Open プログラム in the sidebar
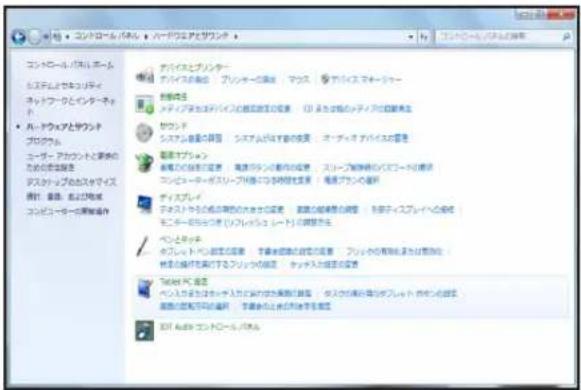 point(44,141)
